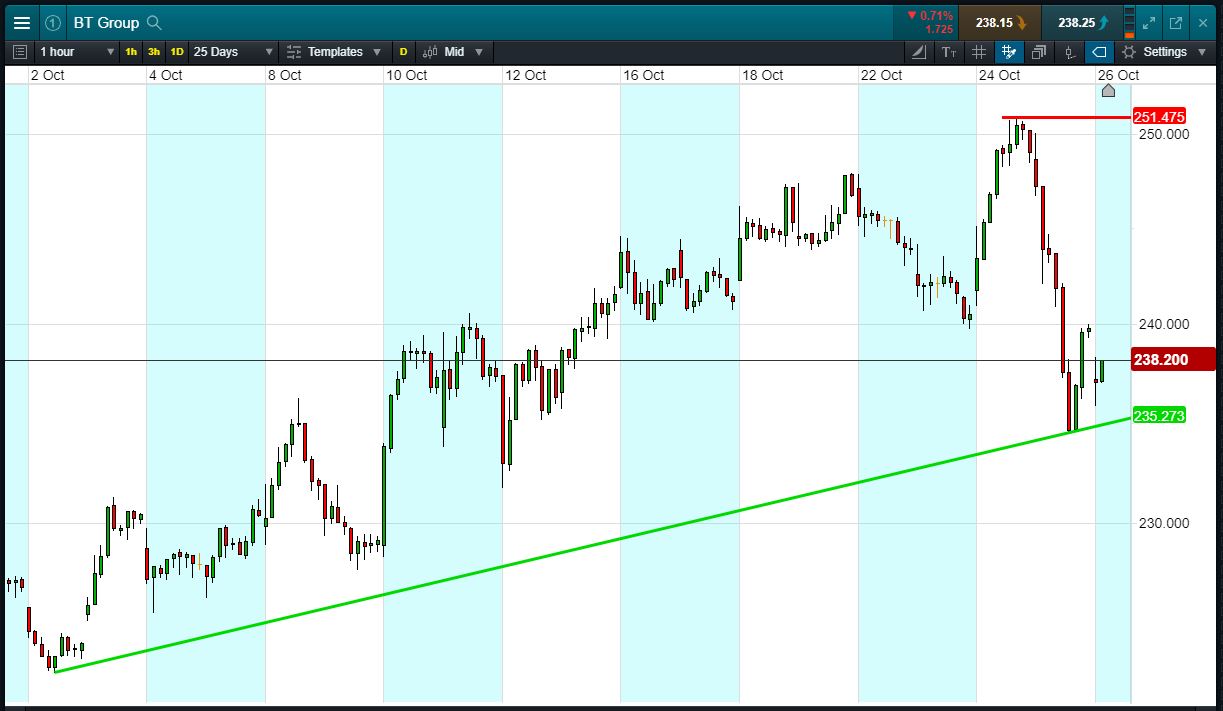Click the red 251.475 price label
The height and width of the screenshot is (711, 1223).
(1159, 117)
